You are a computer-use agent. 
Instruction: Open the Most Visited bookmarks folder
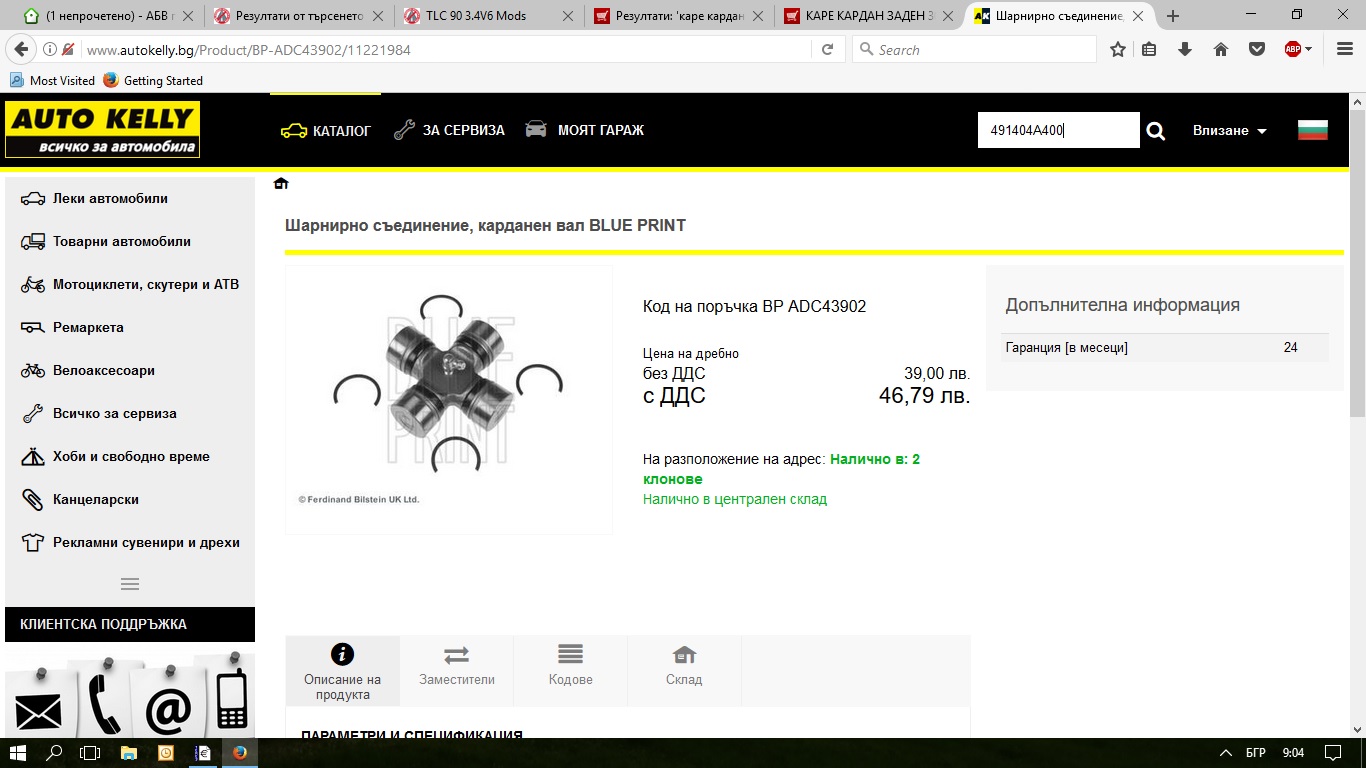coord(52,81)
